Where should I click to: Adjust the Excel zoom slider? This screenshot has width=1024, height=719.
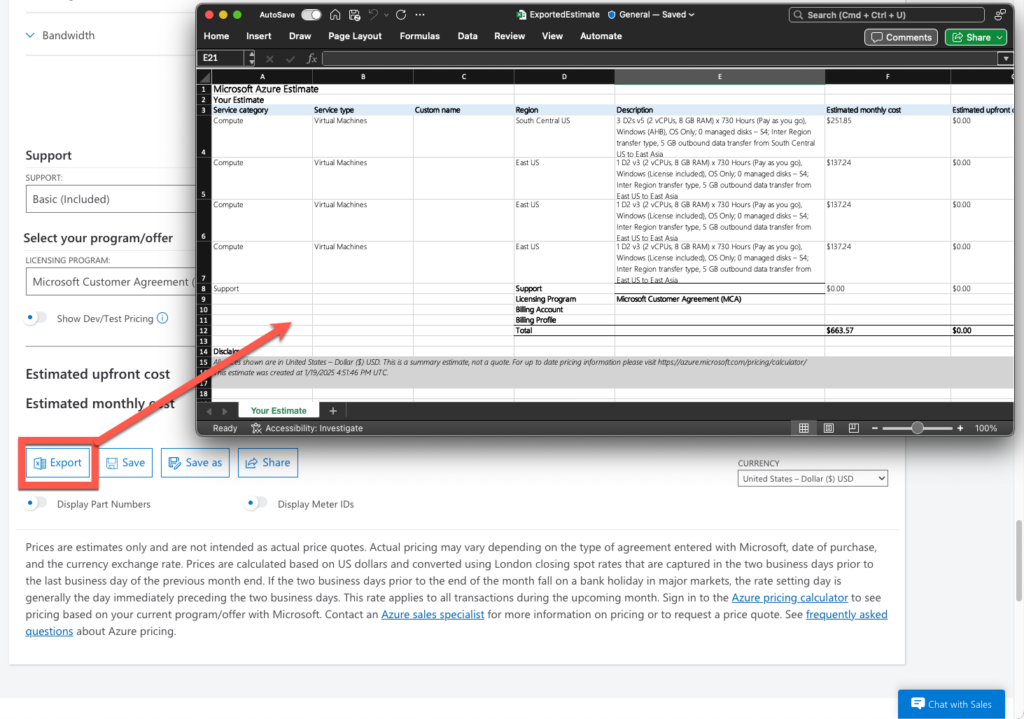918,428
